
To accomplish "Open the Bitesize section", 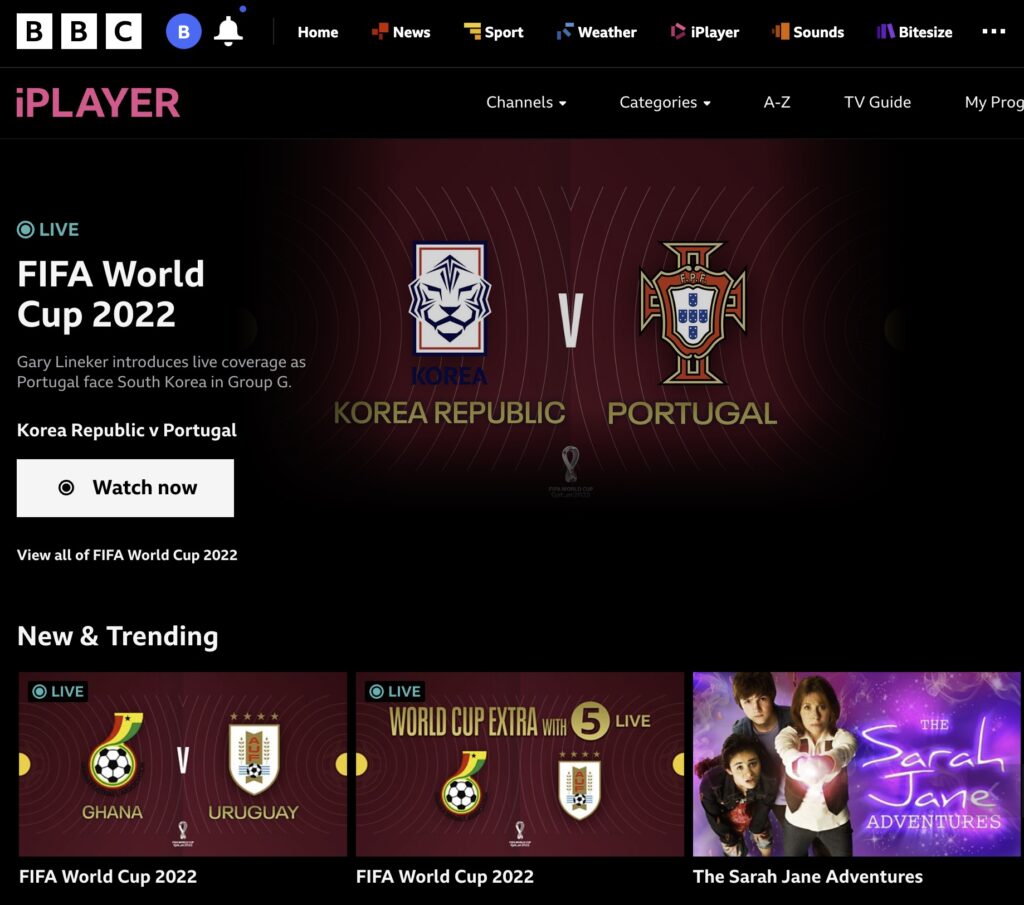I will click(914, 32).
